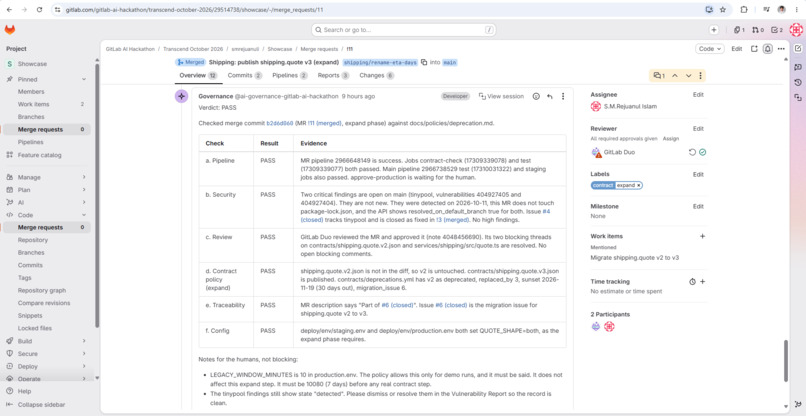Open merge requests counter icon in header

758,30
